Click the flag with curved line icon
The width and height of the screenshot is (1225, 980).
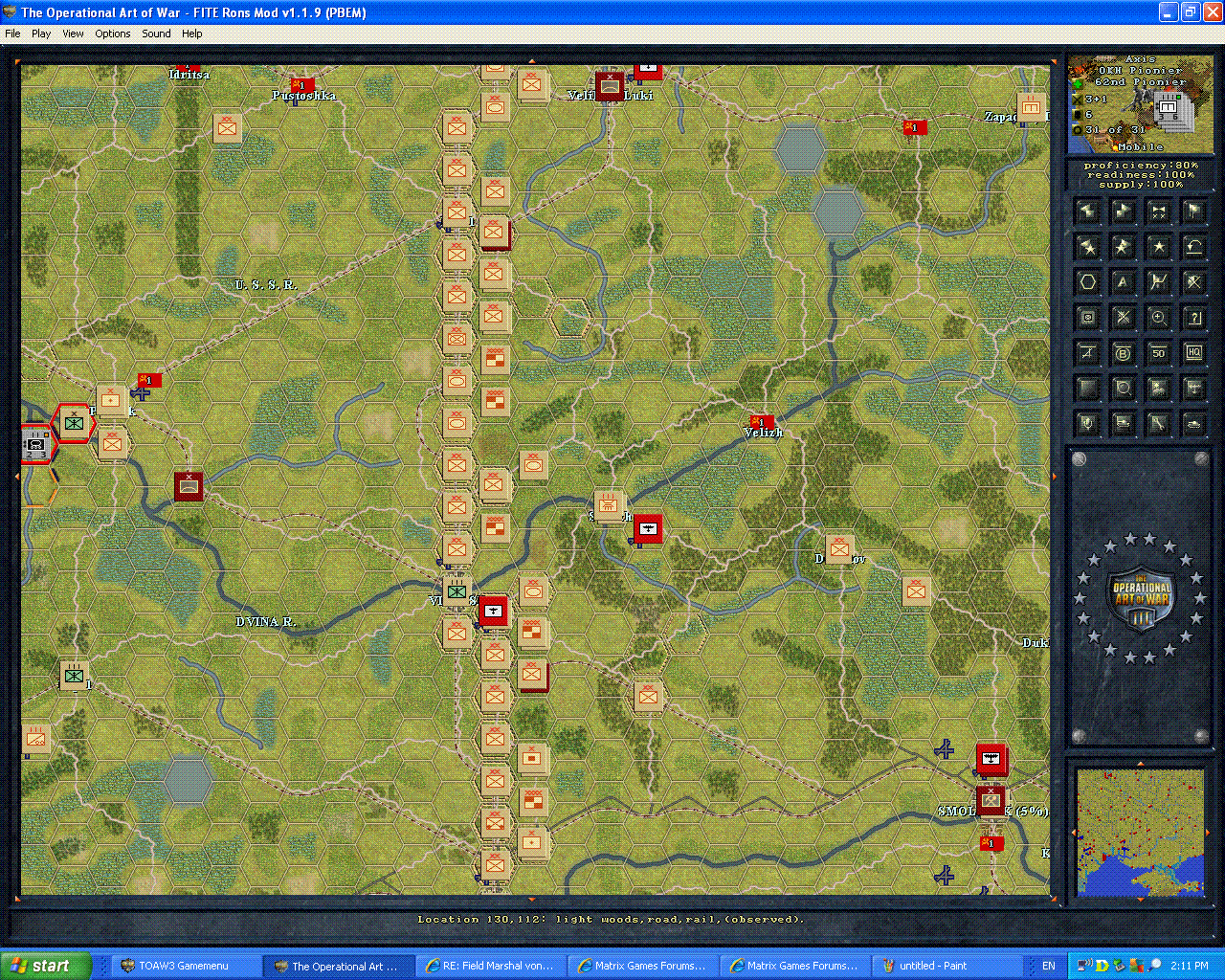pyautogui.click(x=1159, y=282)
